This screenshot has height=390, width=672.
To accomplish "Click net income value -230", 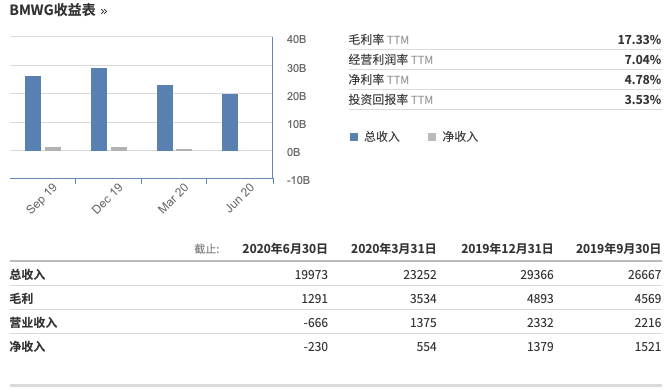I will tap(315, 347).
